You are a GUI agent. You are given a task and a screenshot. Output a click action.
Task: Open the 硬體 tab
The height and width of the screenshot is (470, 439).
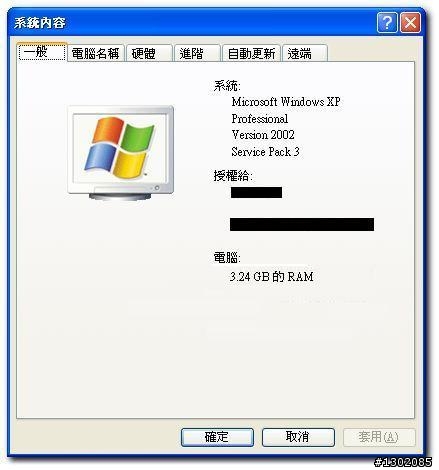point(149,53)
